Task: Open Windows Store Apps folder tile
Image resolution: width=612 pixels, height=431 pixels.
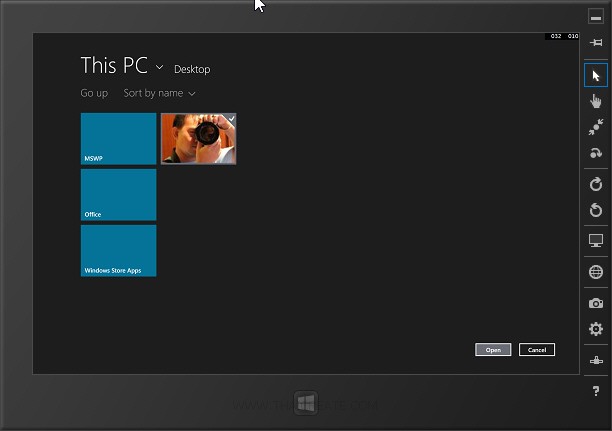Action: (119, 251)
